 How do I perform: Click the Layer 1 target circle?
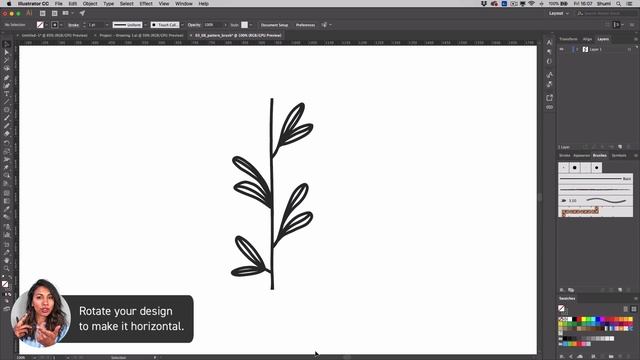click(x=629, y=49)
